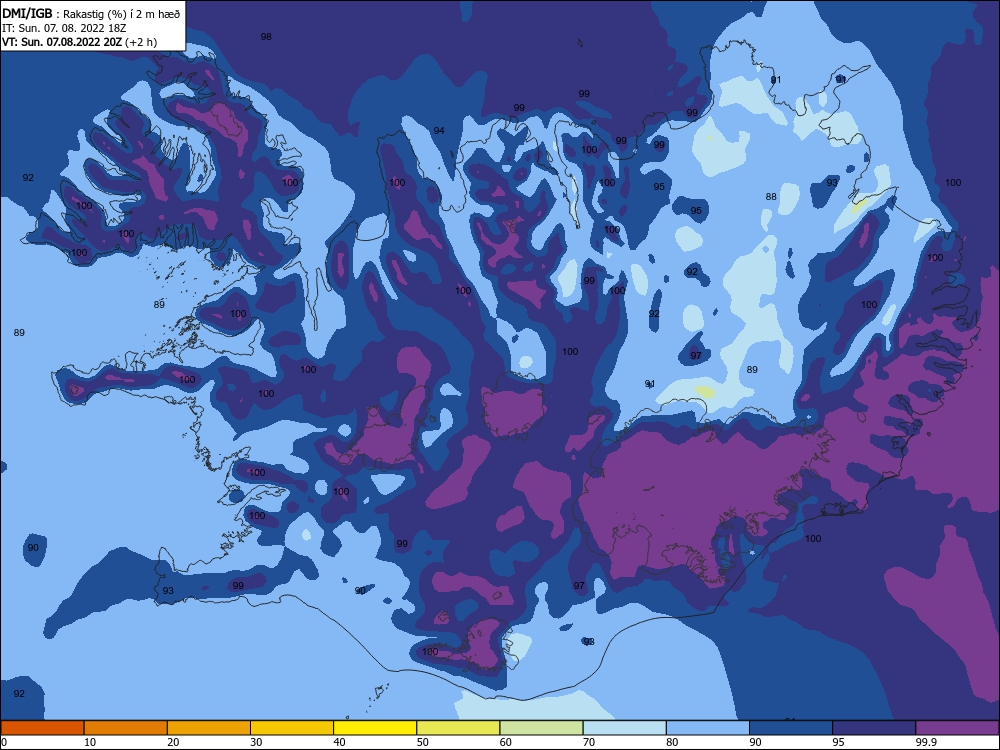Click the '30' legend scale label
Screen dimensions: 1000x750
click(256, 742)
